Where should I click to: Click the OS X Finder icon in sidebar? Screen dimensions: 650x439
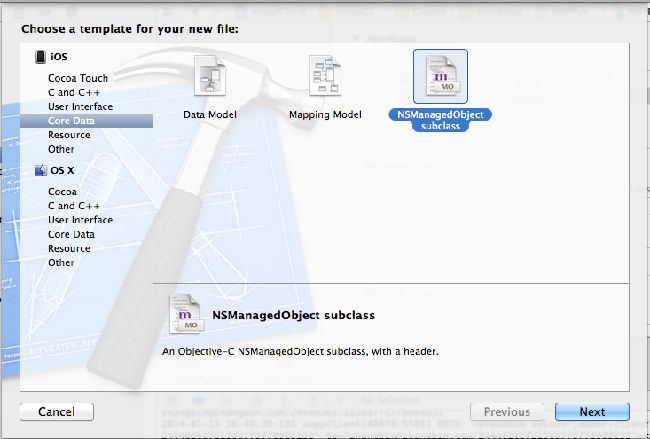pos(41,170)
